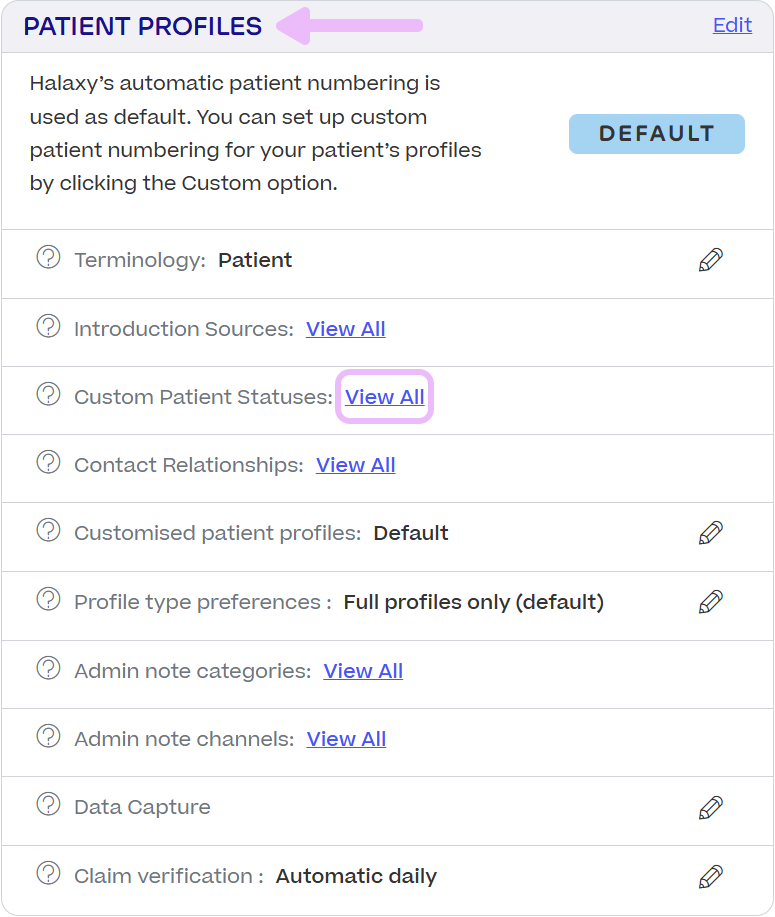This screenshot has width=775, height=917.
Task: Click the Admin note channels question mark icon
Action: [x=48, y=738]
